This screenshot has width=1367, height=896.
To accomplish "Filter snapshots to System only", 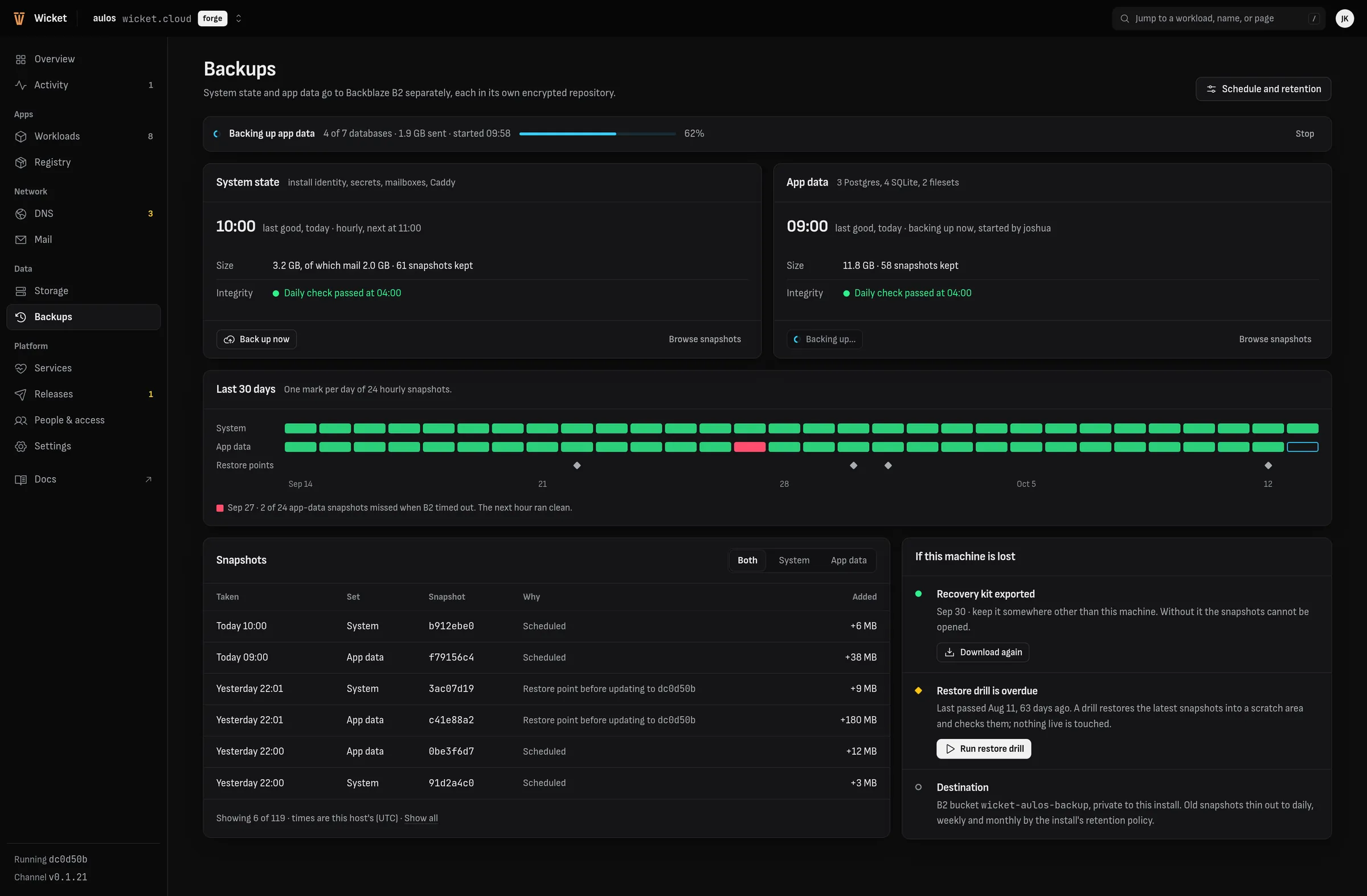I will pyautogui.click(x=794, y=560).
